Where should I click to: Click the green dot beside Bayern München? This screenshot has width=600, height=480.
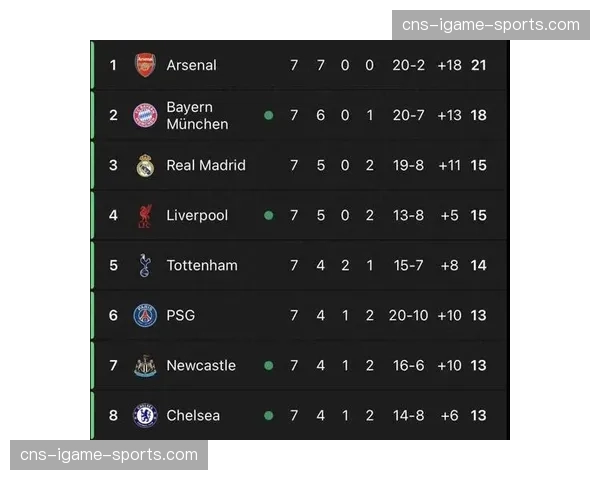(268, 115)
